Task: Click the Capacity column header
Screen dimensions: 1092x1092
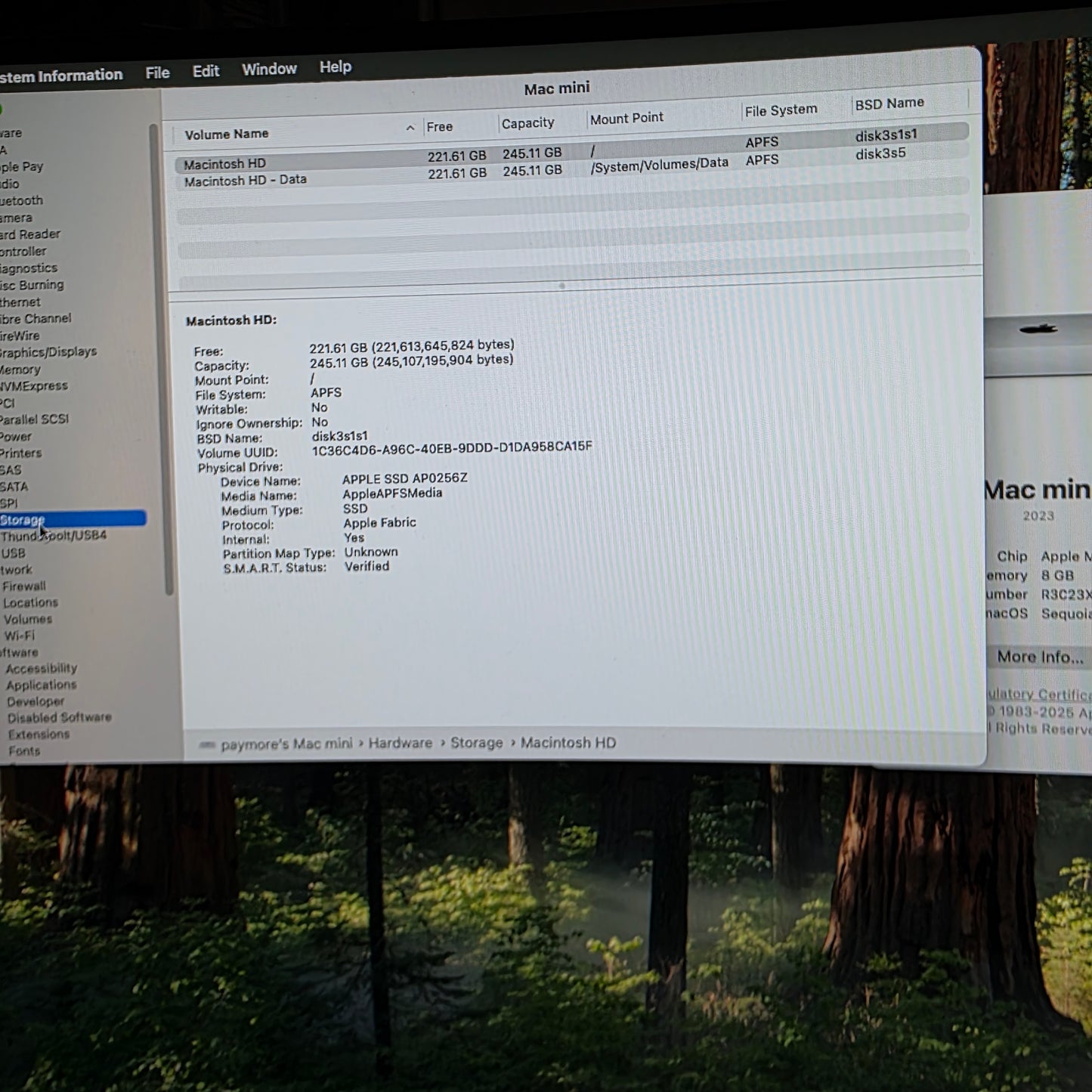Action: point(527,122)
